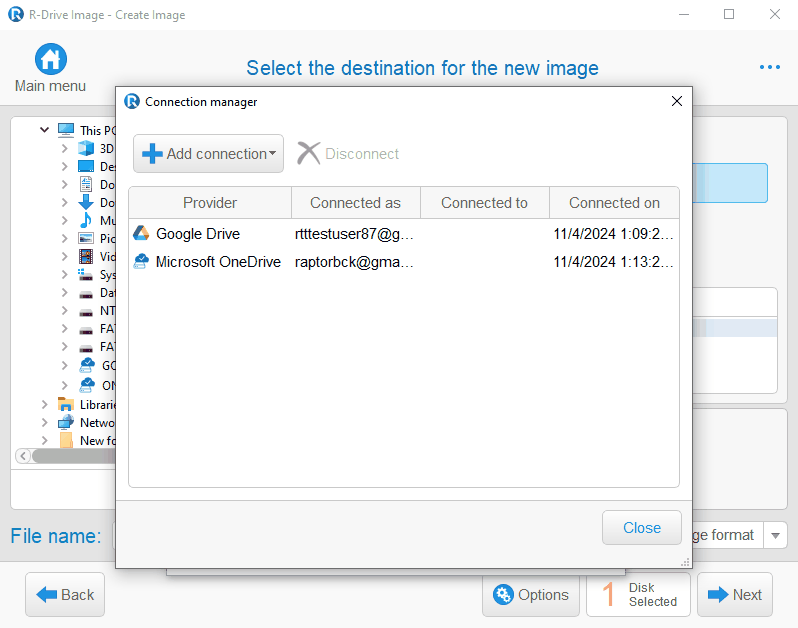Select the Downloads arrow icon
This screenshot has width=798, height=628.
(x=86, y=202)
